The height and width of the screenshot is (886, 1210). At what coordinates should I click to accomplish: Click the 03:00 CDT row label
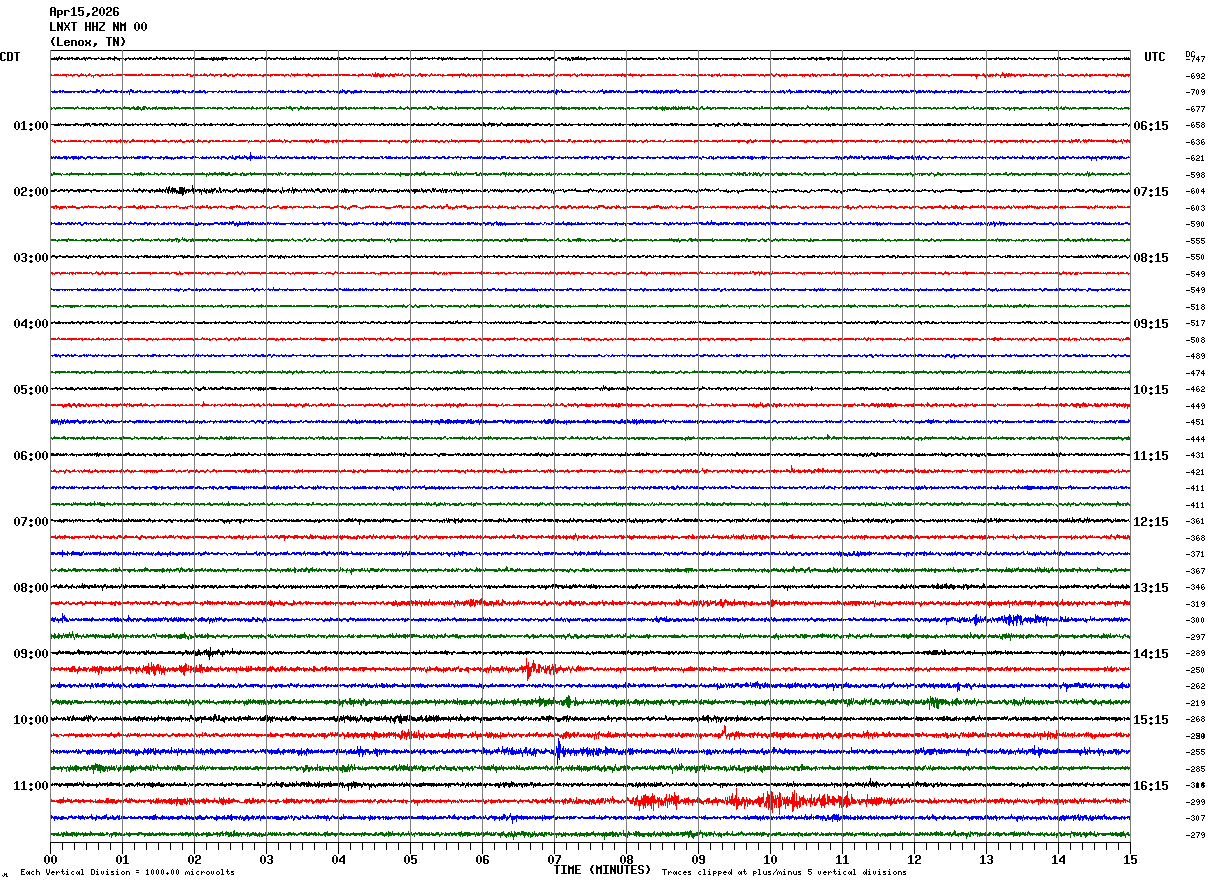pos(31,258)
